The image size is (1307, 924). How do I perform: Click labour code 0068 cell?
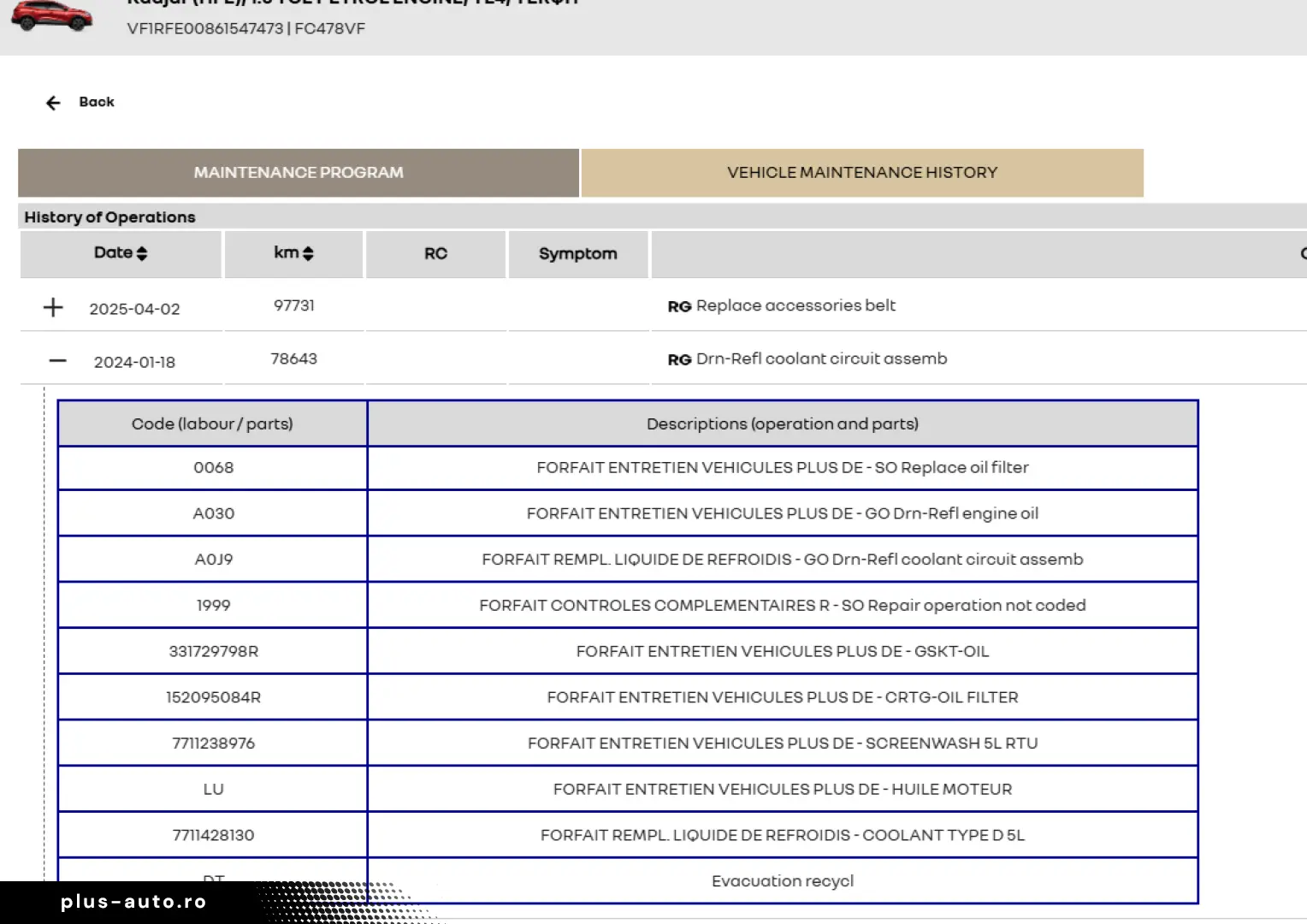pos(213,468)
